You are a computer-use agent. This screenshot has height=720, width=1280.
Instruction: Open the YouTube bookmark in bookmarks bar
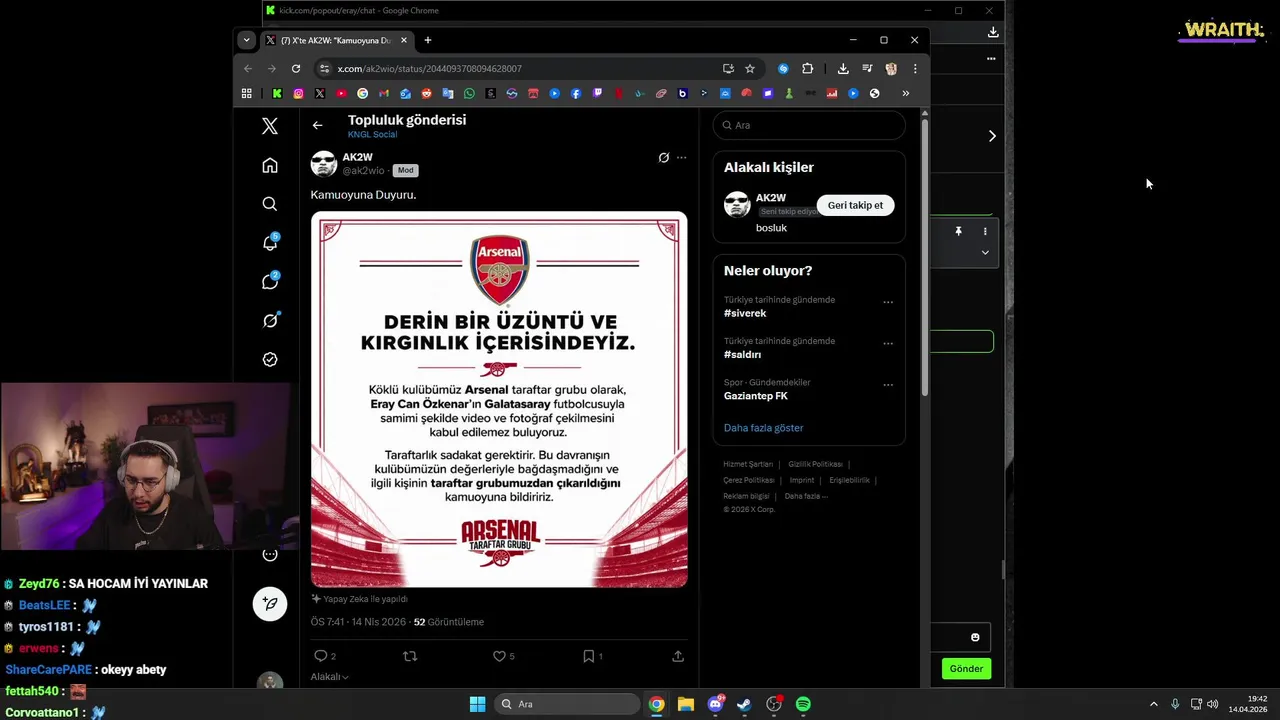point(341,94)
